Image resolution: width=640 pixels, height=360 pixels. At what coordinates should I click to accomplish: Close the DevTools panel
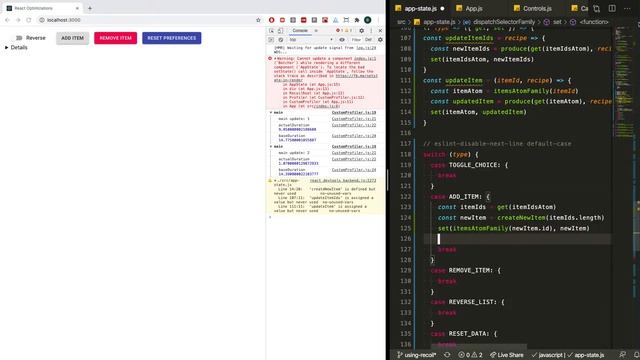(380, 31)
